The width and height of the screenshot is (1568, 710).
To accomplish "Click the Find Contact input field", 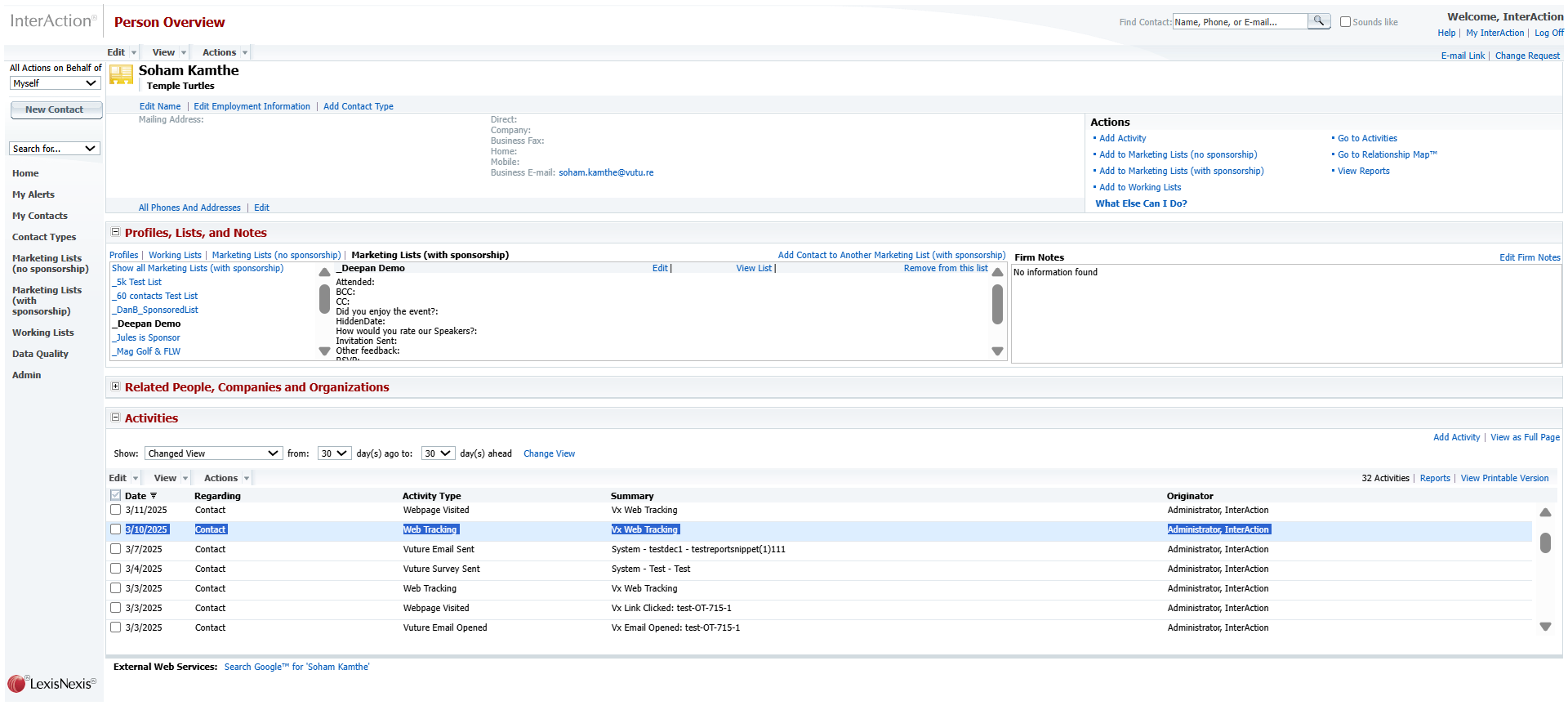I will 1240,22.
